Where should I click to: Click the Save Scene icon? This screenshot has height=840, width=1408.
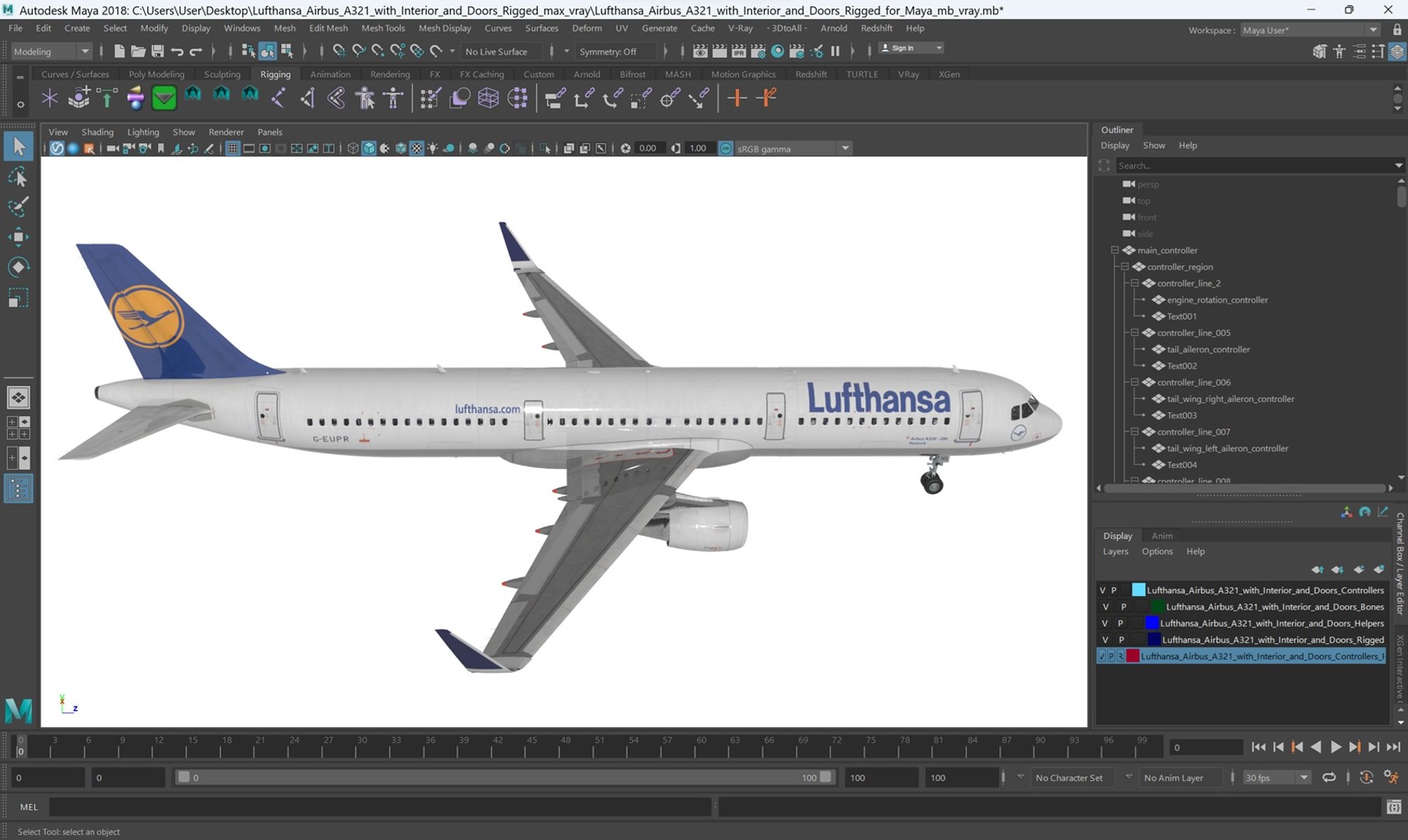(x=157, y=51)
